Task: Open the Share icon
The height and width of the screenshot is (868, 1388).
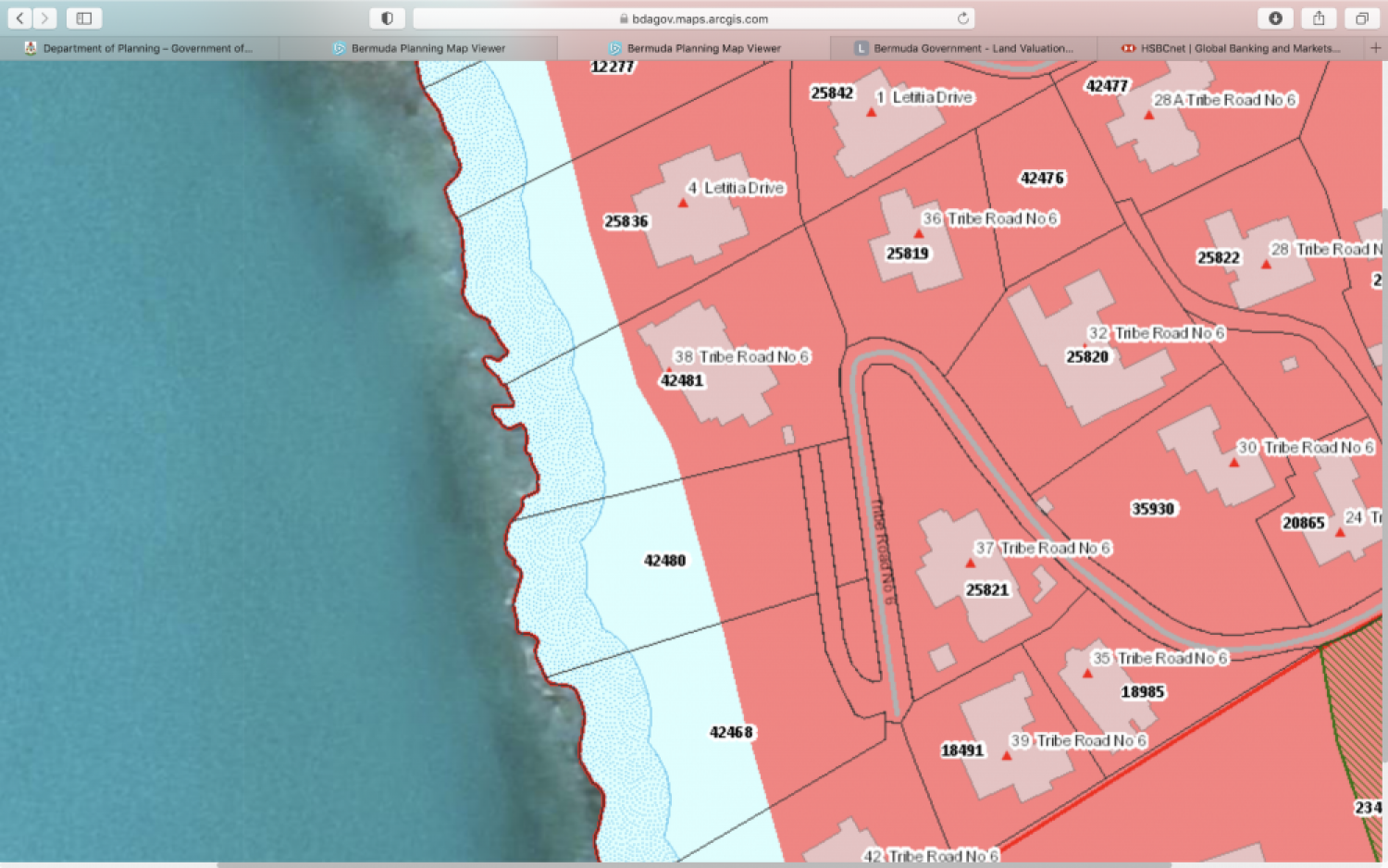Action: pyautogui.click(x=1319, y=19)
